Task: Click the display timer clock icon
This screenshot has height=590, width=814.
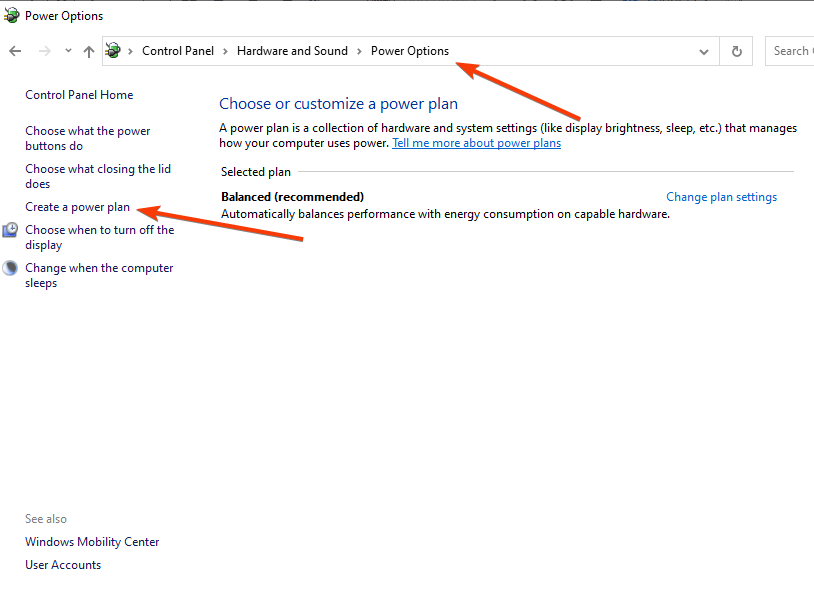Action: (x=10, y=230)
